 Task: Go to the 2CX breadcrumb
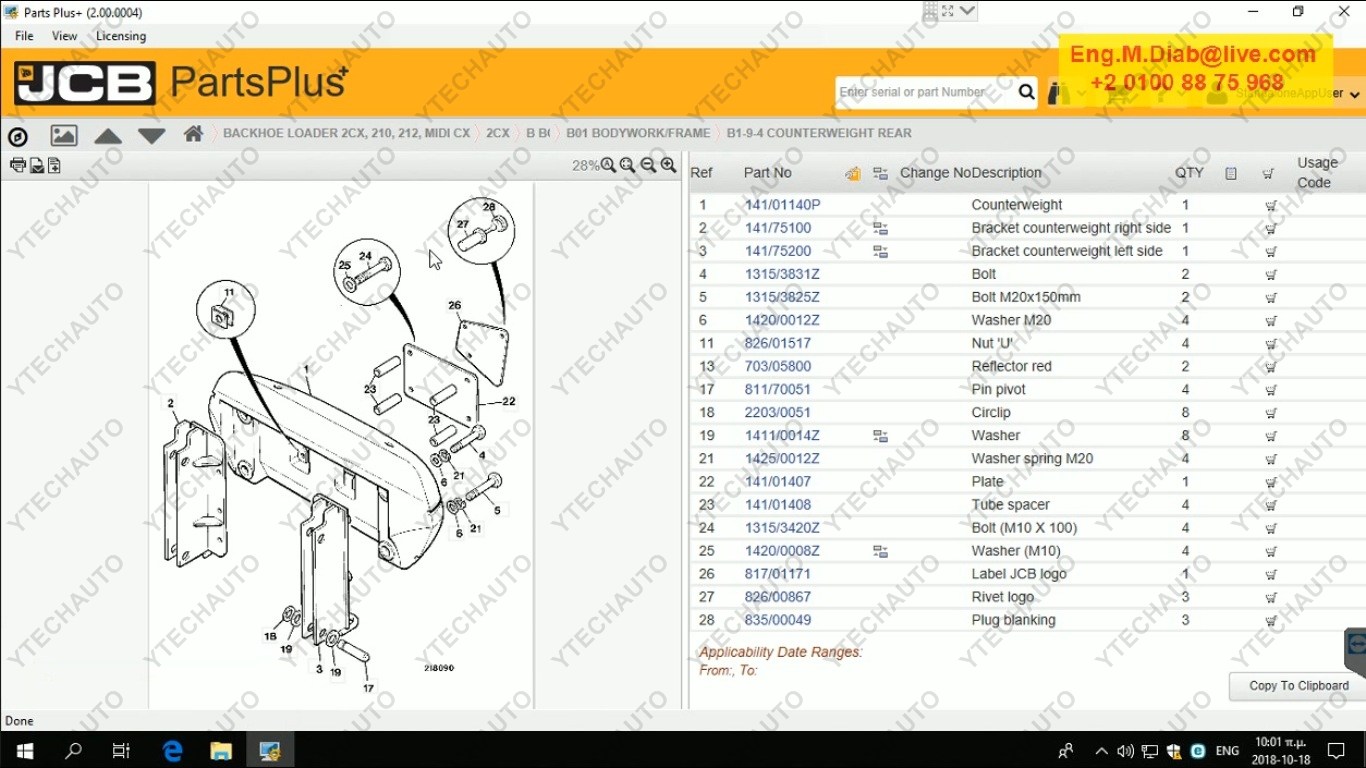[x=498, y=133]
